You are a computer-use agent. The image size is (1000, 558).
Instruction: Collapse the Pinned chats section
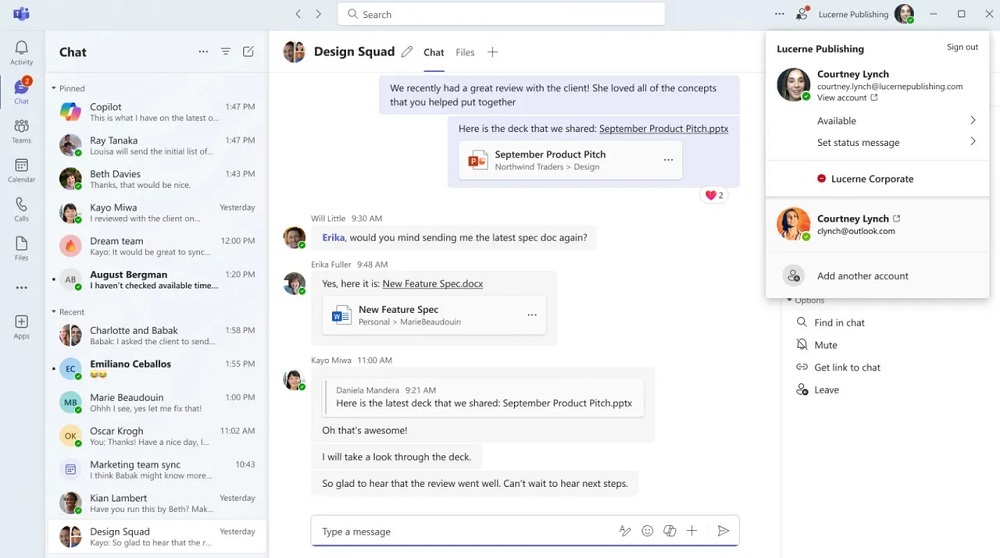point(54,88)
